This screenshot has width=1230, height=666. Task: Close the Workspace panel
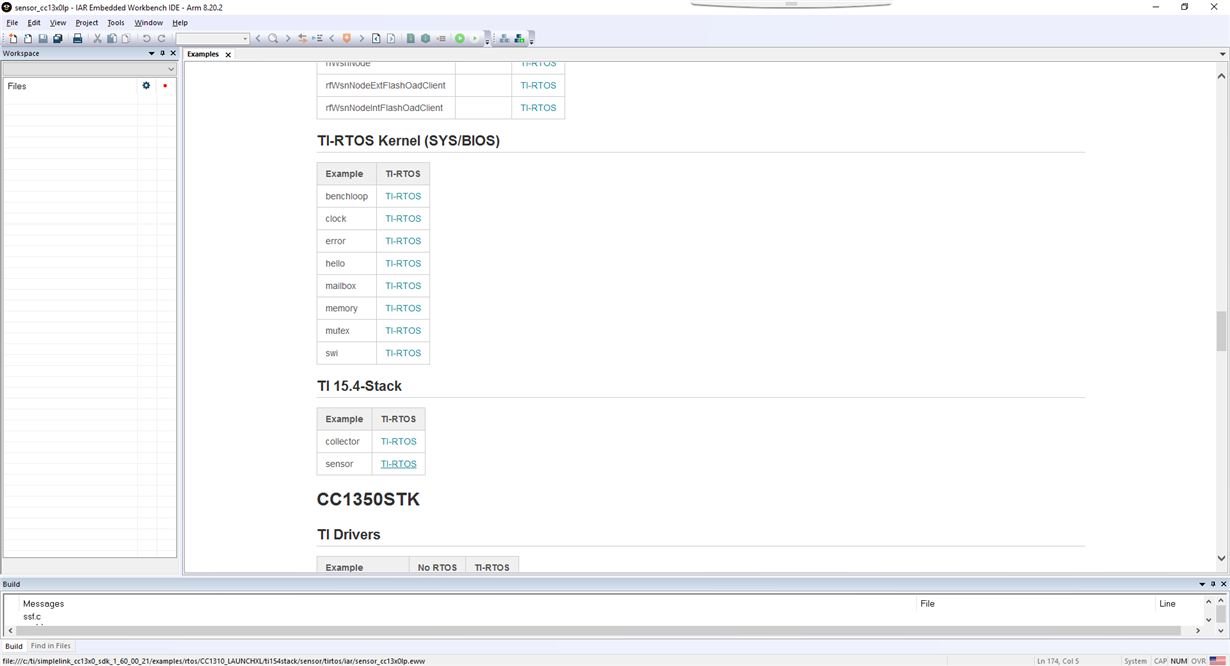pyautogui.click(x=173, y=54)
